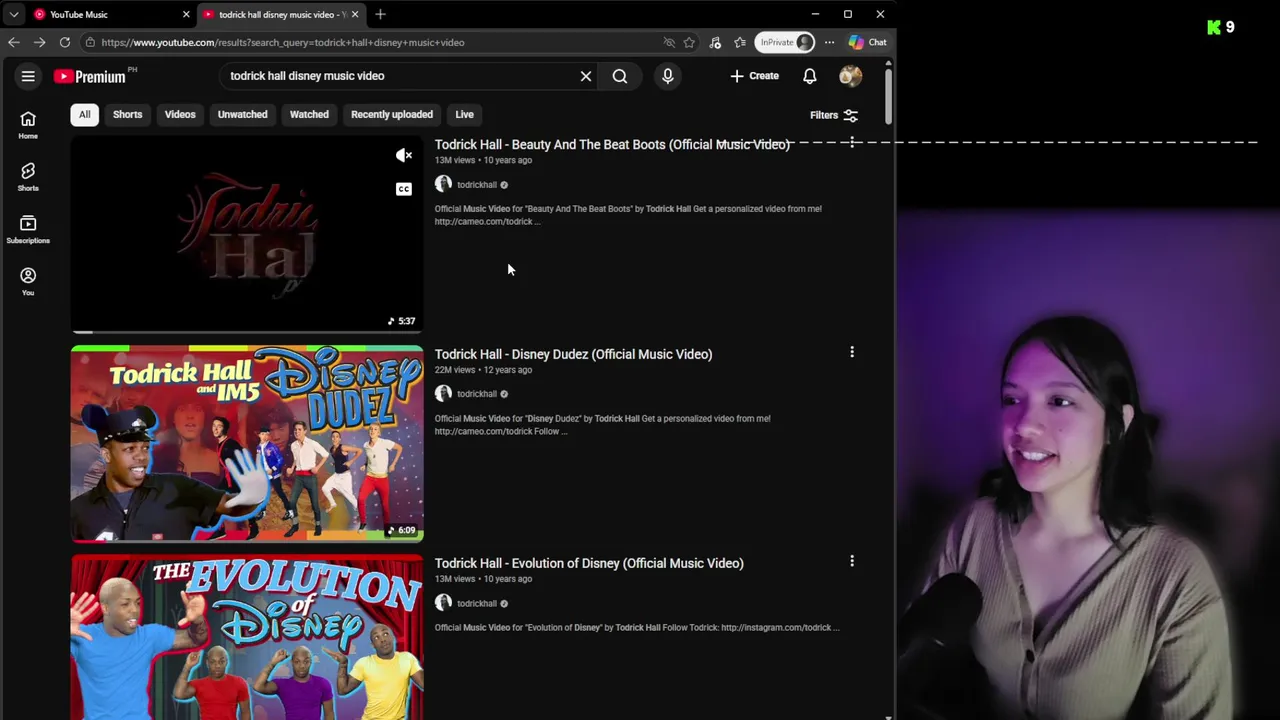Open Disney Dudez description text
This screenshot has height=720, width=1280.
point(602,425)
